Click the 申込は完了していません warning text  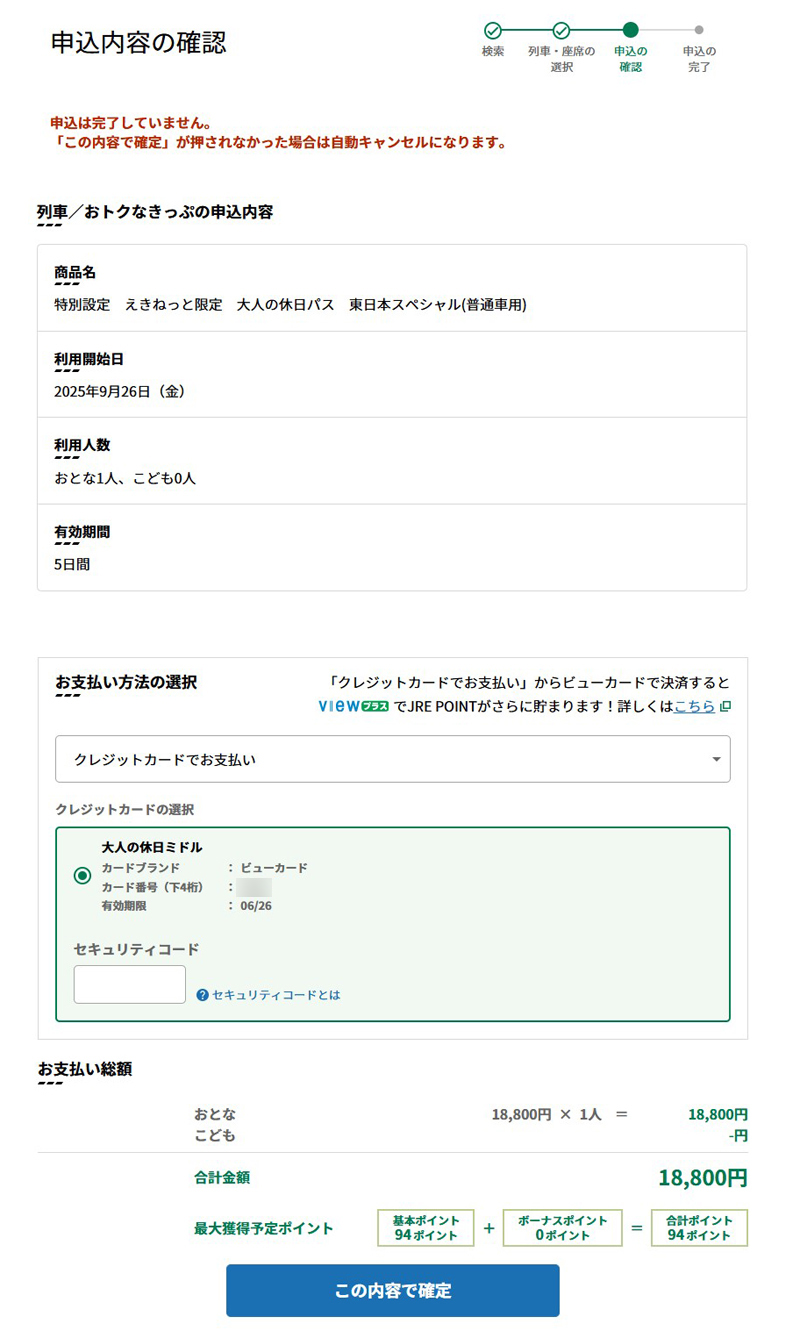coord(131,123)
